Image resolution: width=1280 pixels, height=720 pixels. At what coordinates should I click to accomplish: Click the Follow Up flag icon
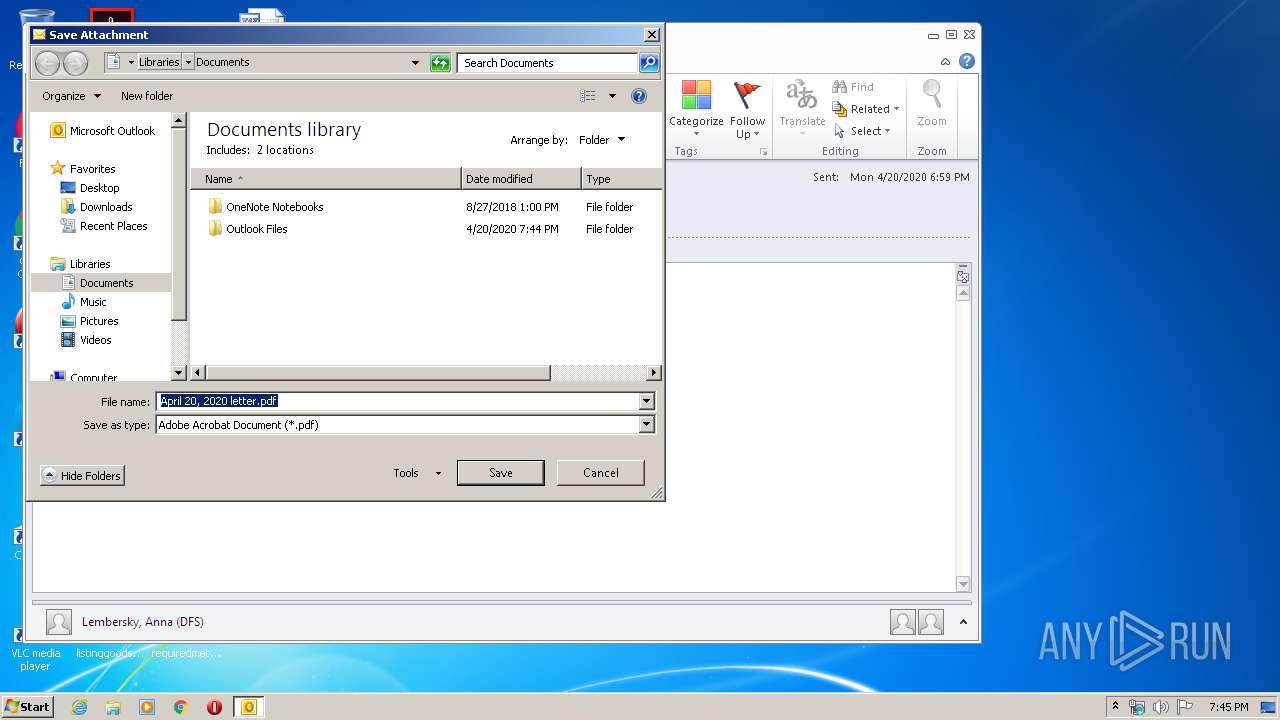(747, 95)
